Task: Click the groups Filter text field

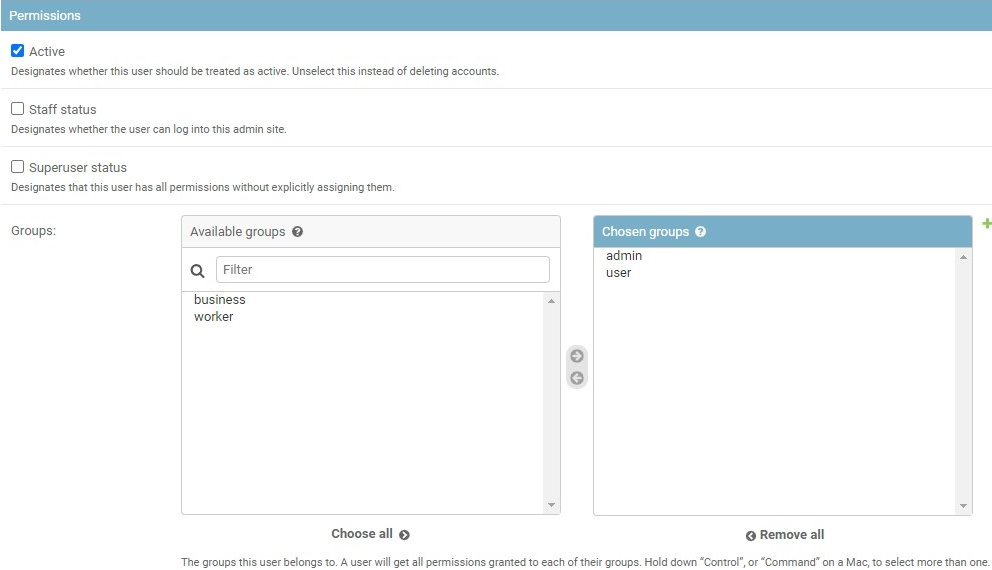Action: coord(382,270)
